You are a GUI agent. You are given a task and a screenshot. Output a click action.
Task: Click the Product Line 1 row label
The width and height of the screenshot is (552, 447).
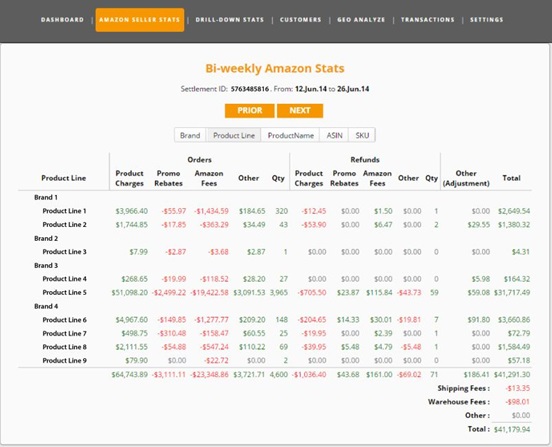(64, 211)
